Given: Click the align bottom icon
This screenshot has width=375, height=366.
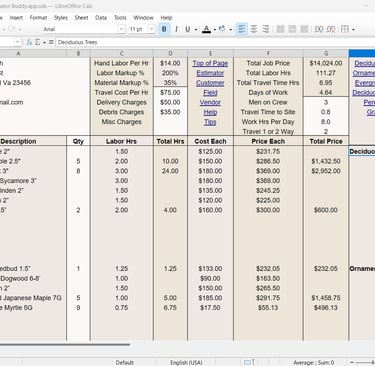Looking at the screenshot, I should pyautogui.click(x=304, y=29).
